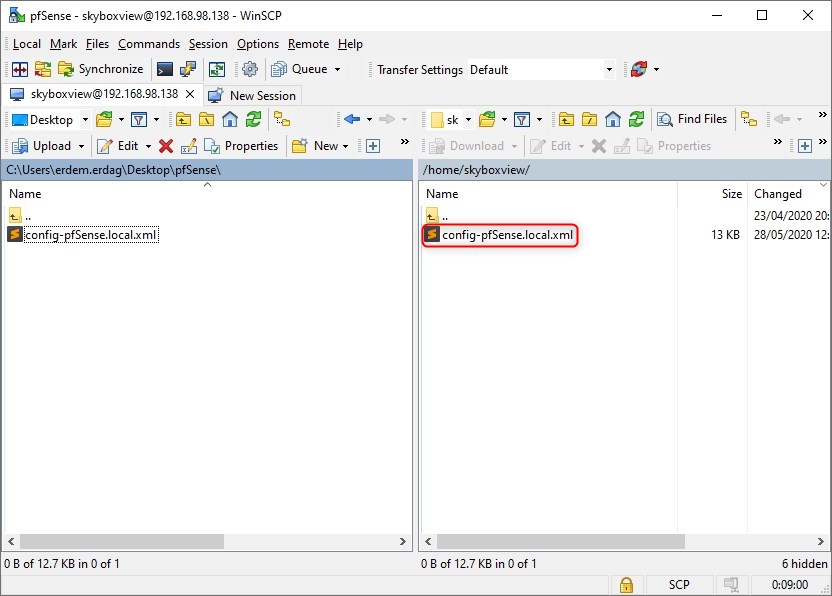The image size is (832, 596).
Task: Click the local panel plus select icon
Action: click(x=373, y=146)
